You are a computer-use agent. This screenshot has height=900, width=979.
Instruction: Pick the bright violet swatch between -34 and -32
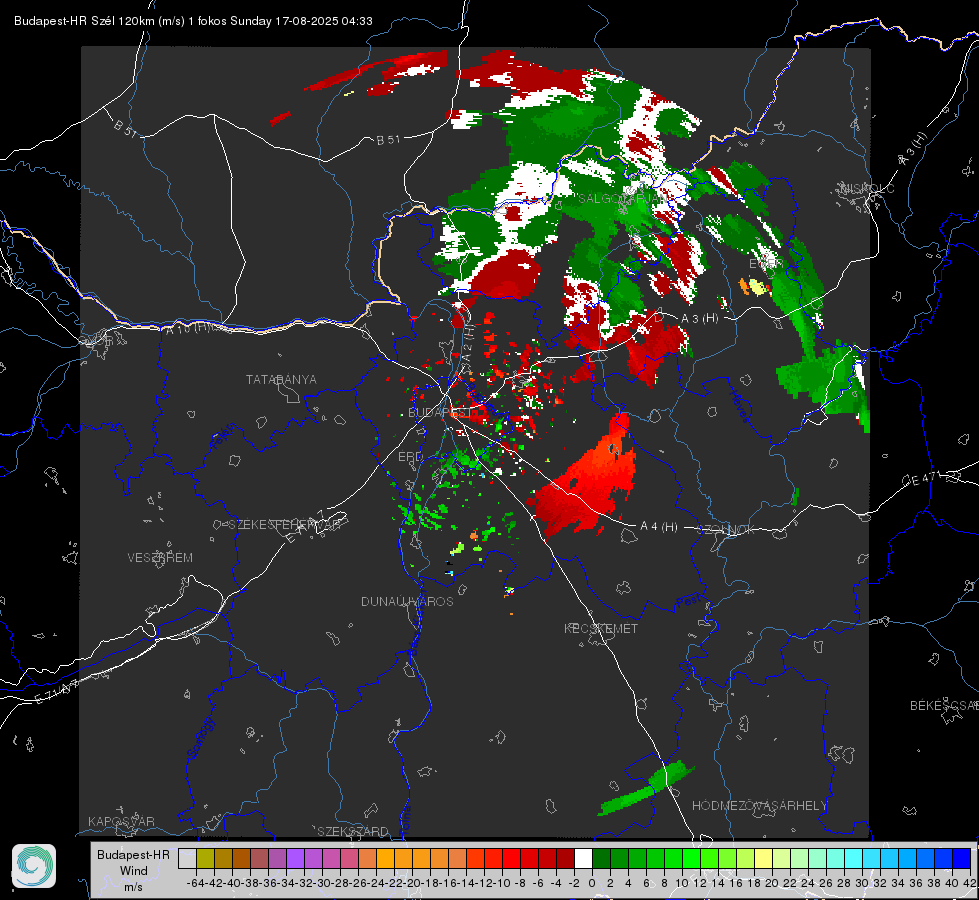point(295,858)
